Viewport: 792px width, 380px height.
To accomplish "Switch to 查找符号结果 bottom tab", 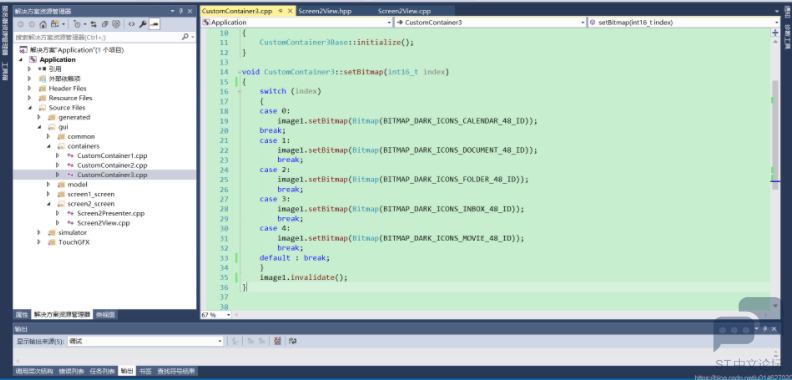I will [x=176, y=371].
